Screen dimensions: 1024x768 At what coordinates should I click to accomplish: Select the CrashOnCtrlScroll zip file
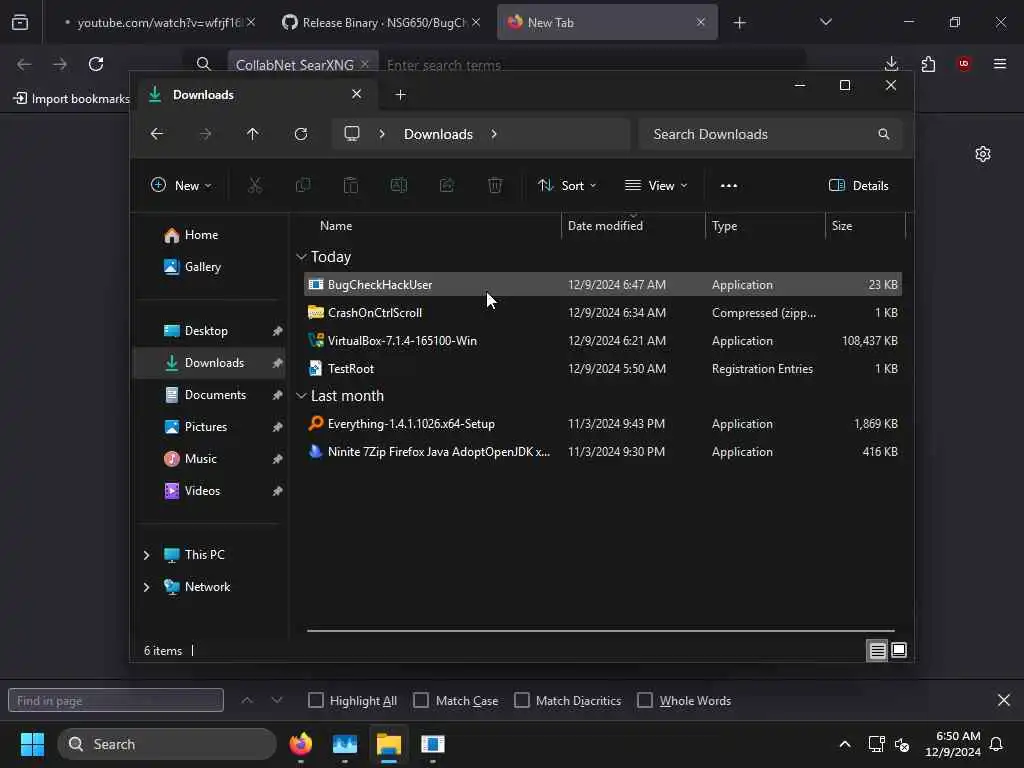coord(603,313)
